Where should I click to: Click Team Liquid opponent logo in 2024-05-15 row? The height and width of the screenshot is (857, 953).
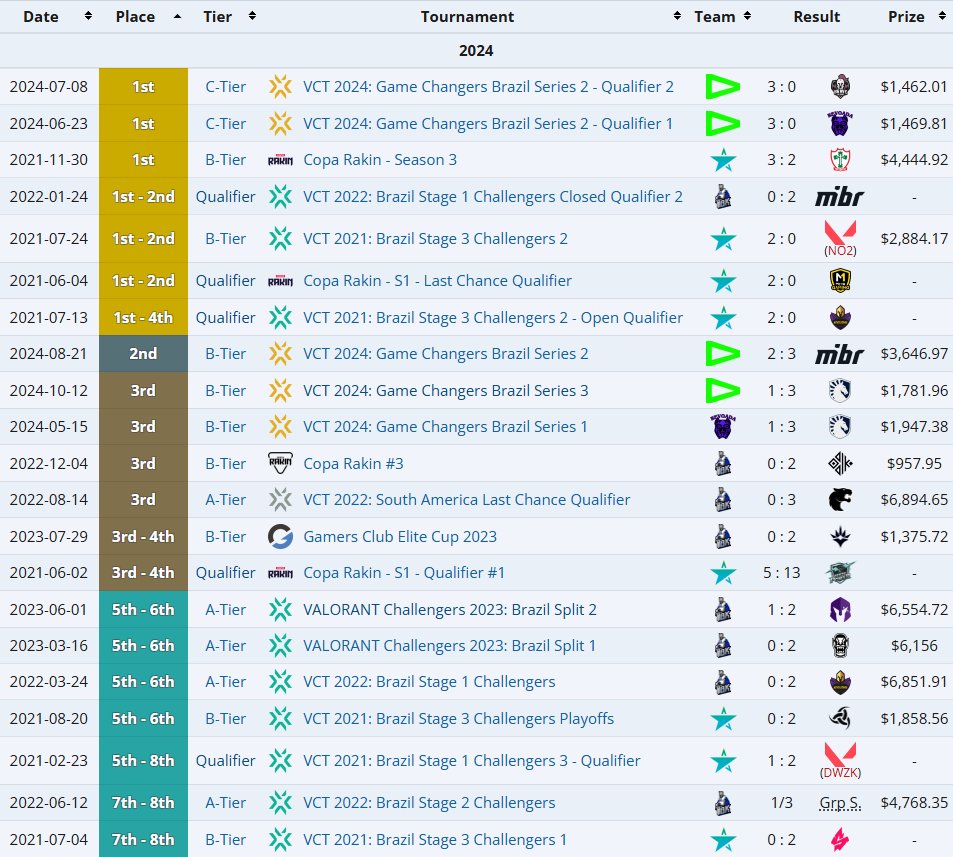[840, 427]
